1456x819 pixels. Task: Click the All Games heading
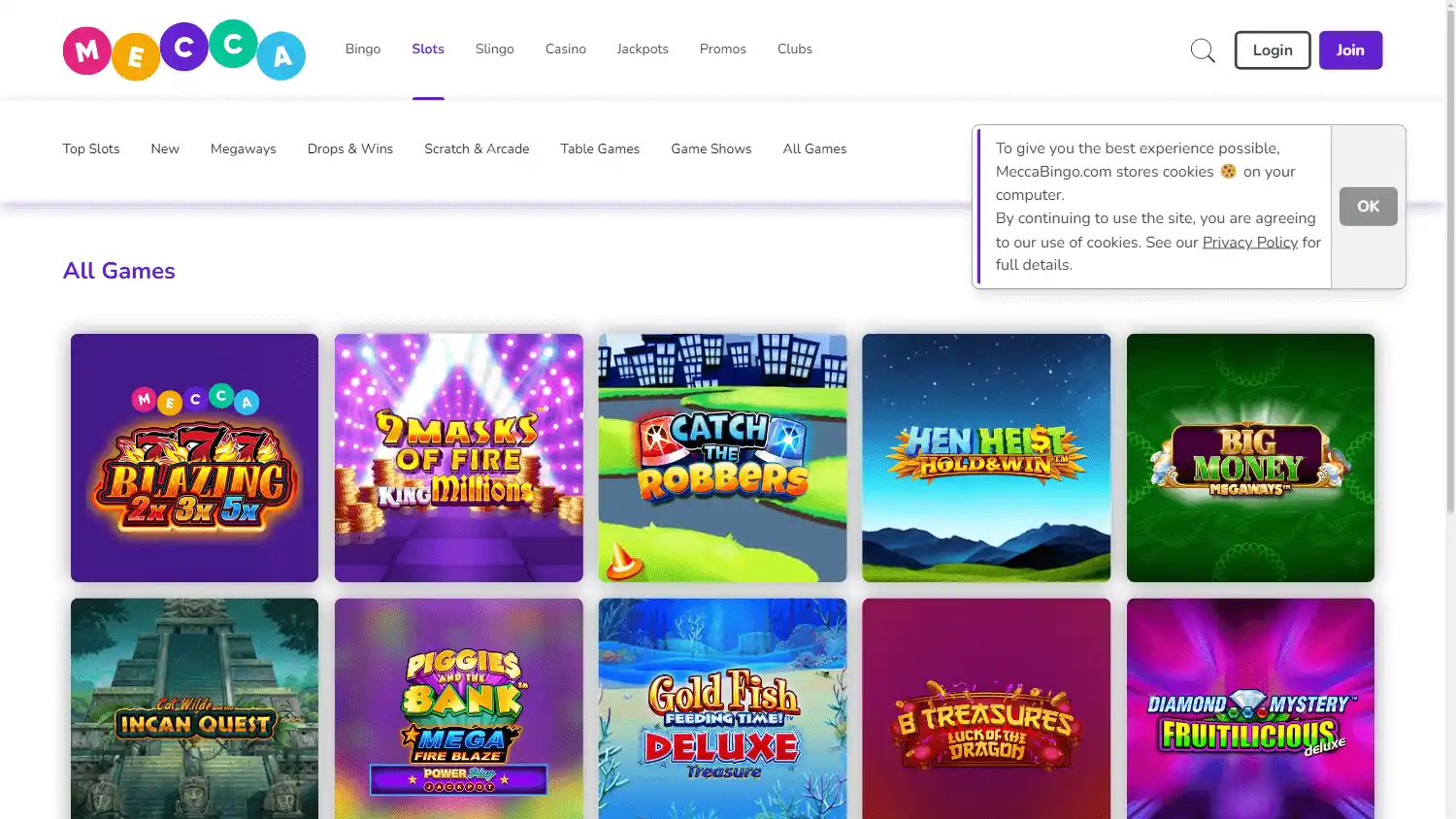coord(119,271)
